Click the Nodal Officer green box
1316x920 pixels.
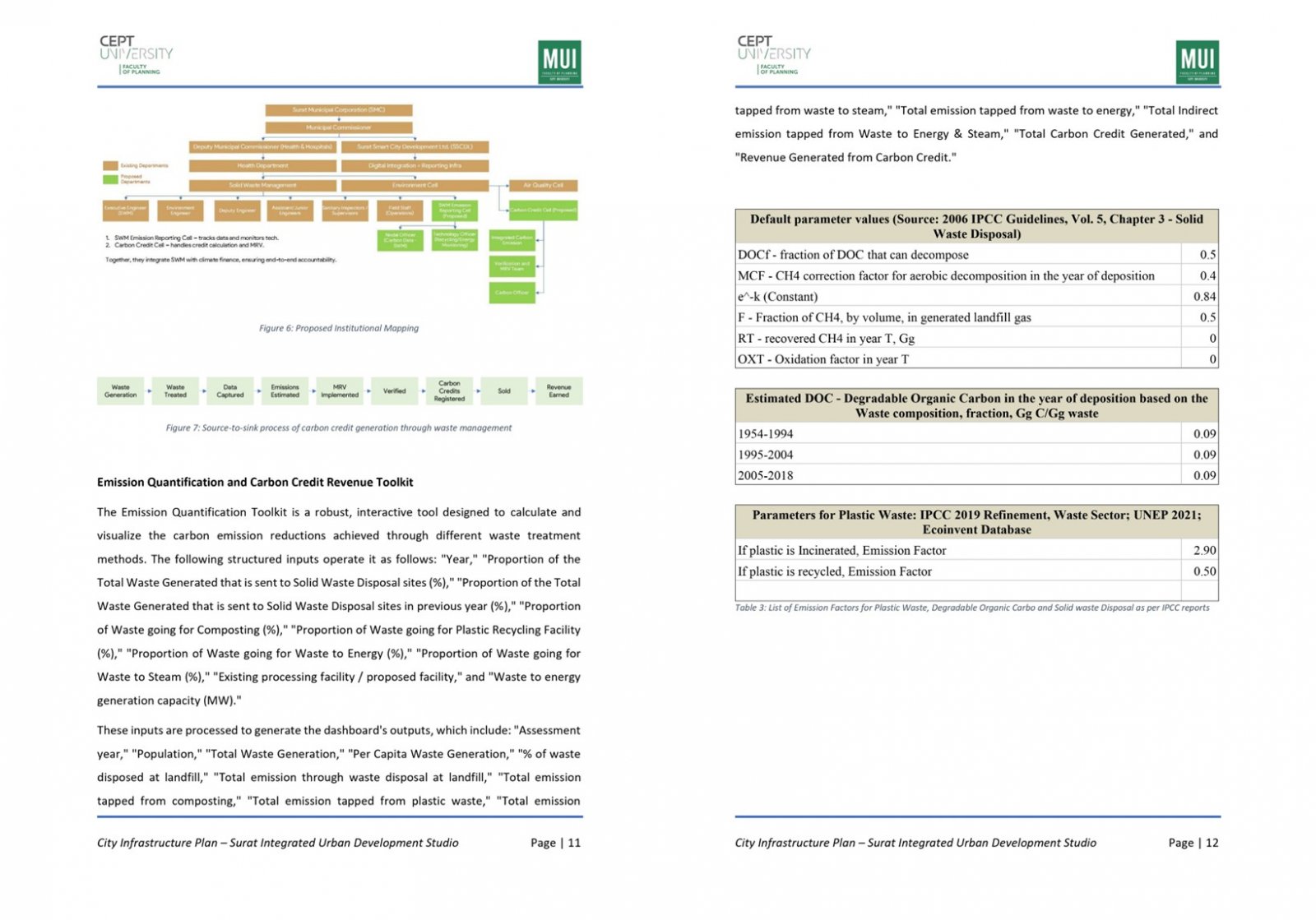[401, 240]
